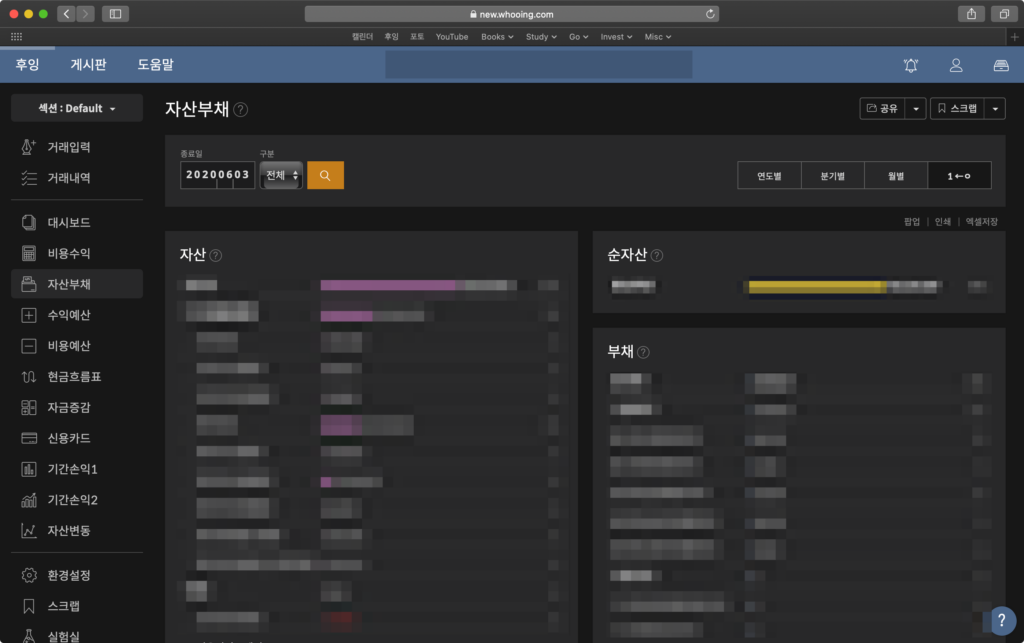The height and width of the screenshot is (643, 1024).
Task: Click the floating question mark help bubble
Action: pos(1002,621)
